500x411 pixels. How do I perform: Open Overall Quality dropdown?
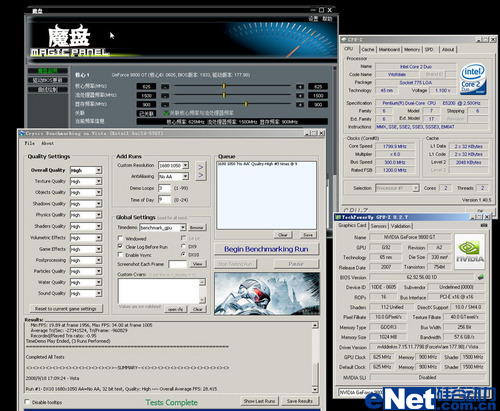(99, 170)
